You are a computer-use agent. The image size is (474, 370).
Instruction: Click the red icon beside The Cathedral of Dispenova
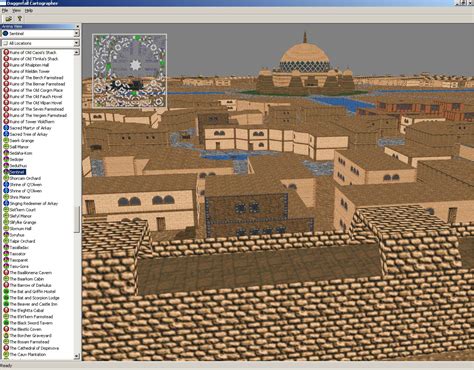click(6, 348)
